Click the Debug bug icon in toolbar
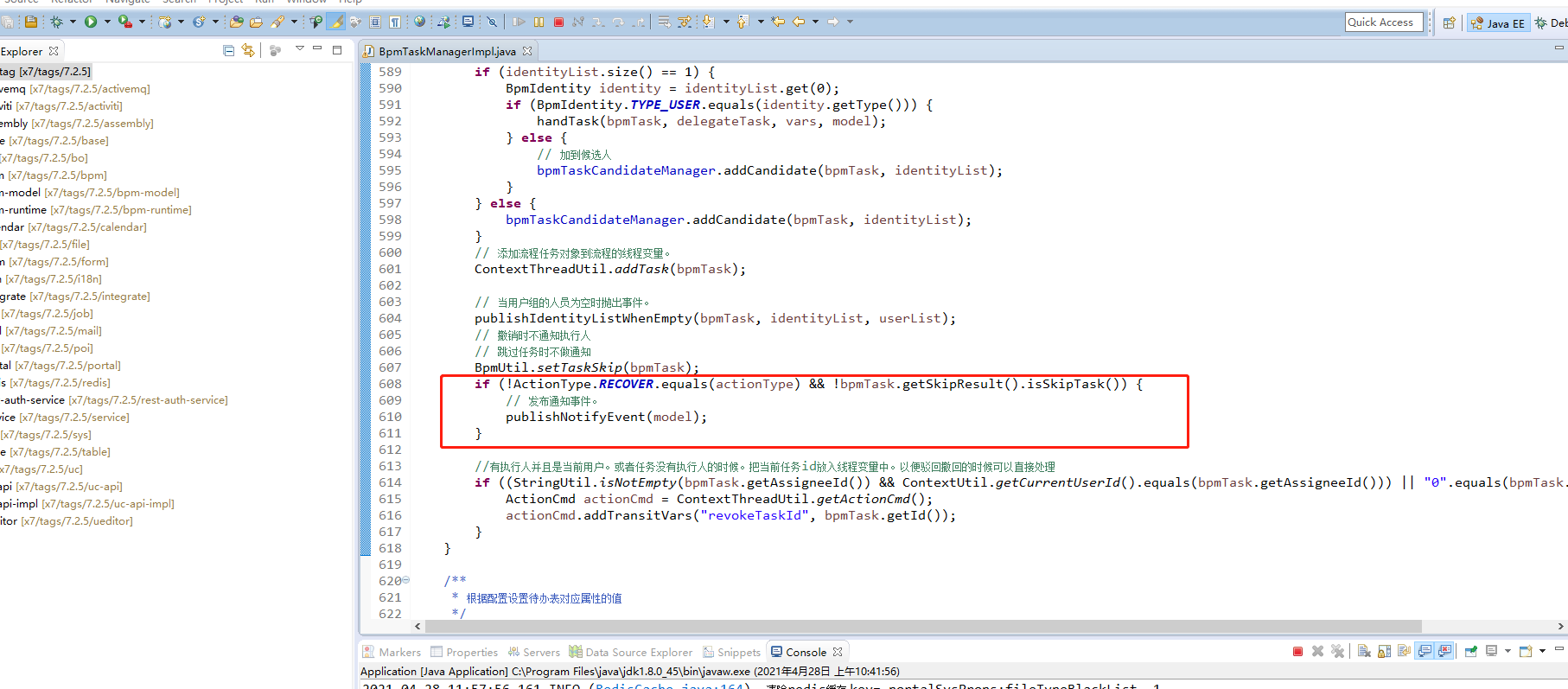The height and width of the screenshot is (689, 1568). 57,22
